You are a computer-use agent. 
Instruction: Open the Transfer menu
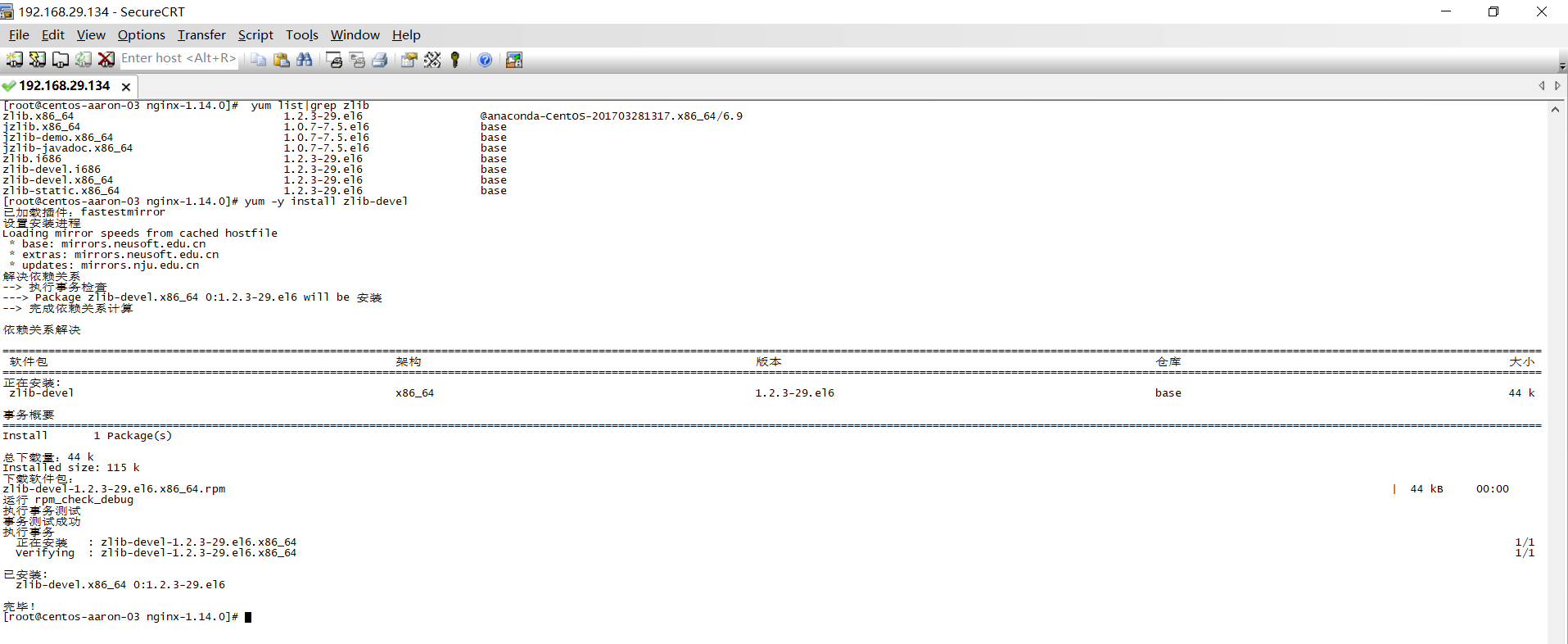201,35
